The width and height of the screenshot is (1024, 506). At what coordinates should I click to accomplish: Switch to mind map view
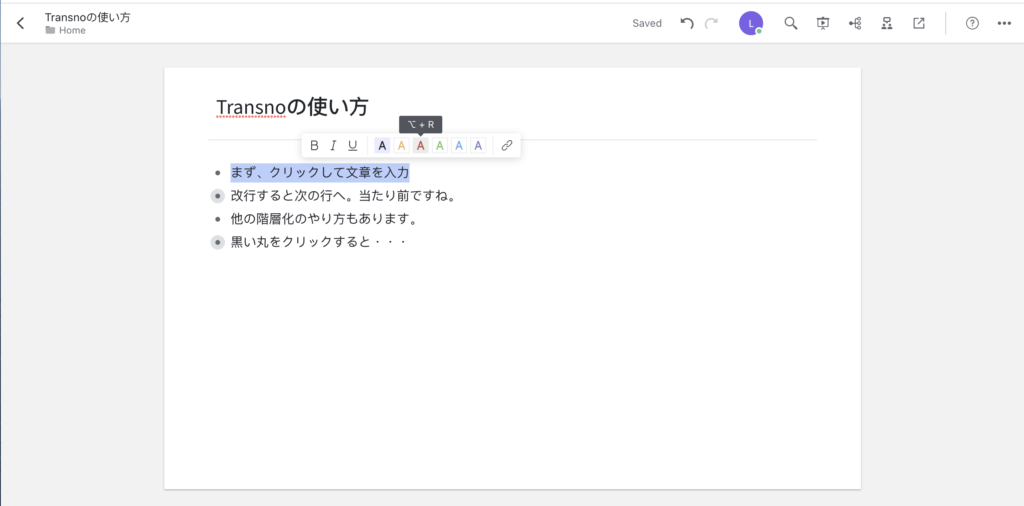[855, 24]
